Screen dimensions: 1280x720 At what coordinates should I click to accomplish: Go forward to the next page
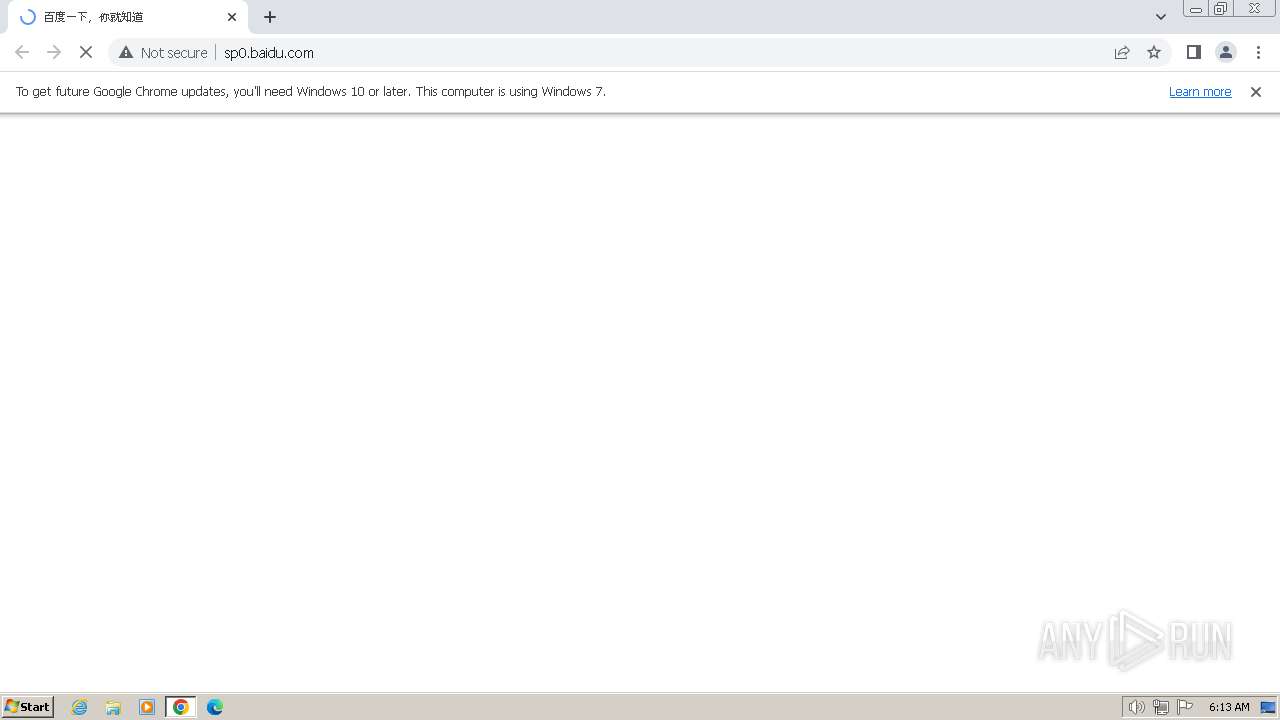click(54, 52)
